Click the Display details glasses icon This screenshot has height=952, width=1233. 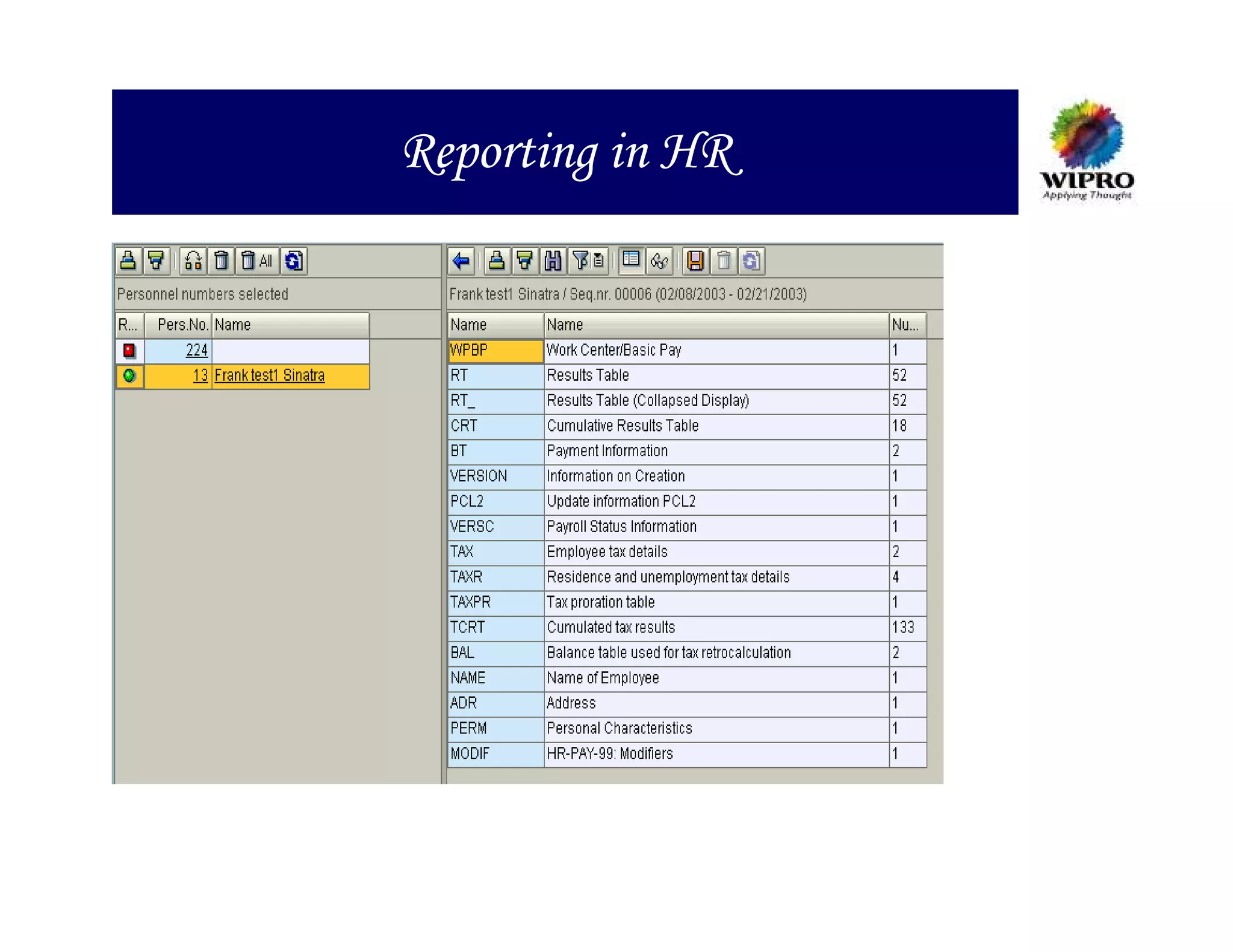pos(659,261)
